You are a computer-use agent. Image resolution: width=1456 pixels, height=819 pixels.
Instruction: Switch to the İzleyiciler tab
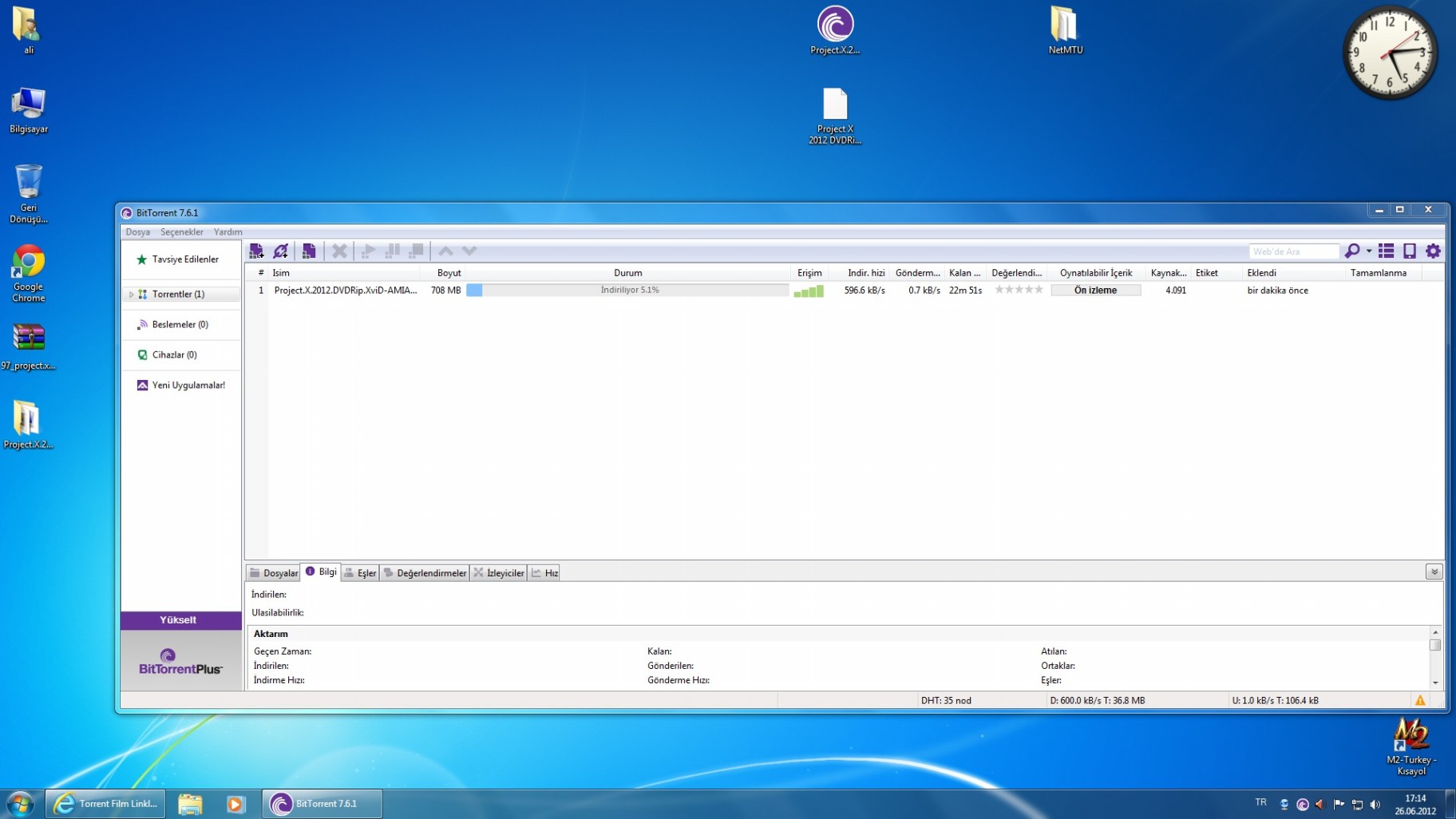click(498, 572)
